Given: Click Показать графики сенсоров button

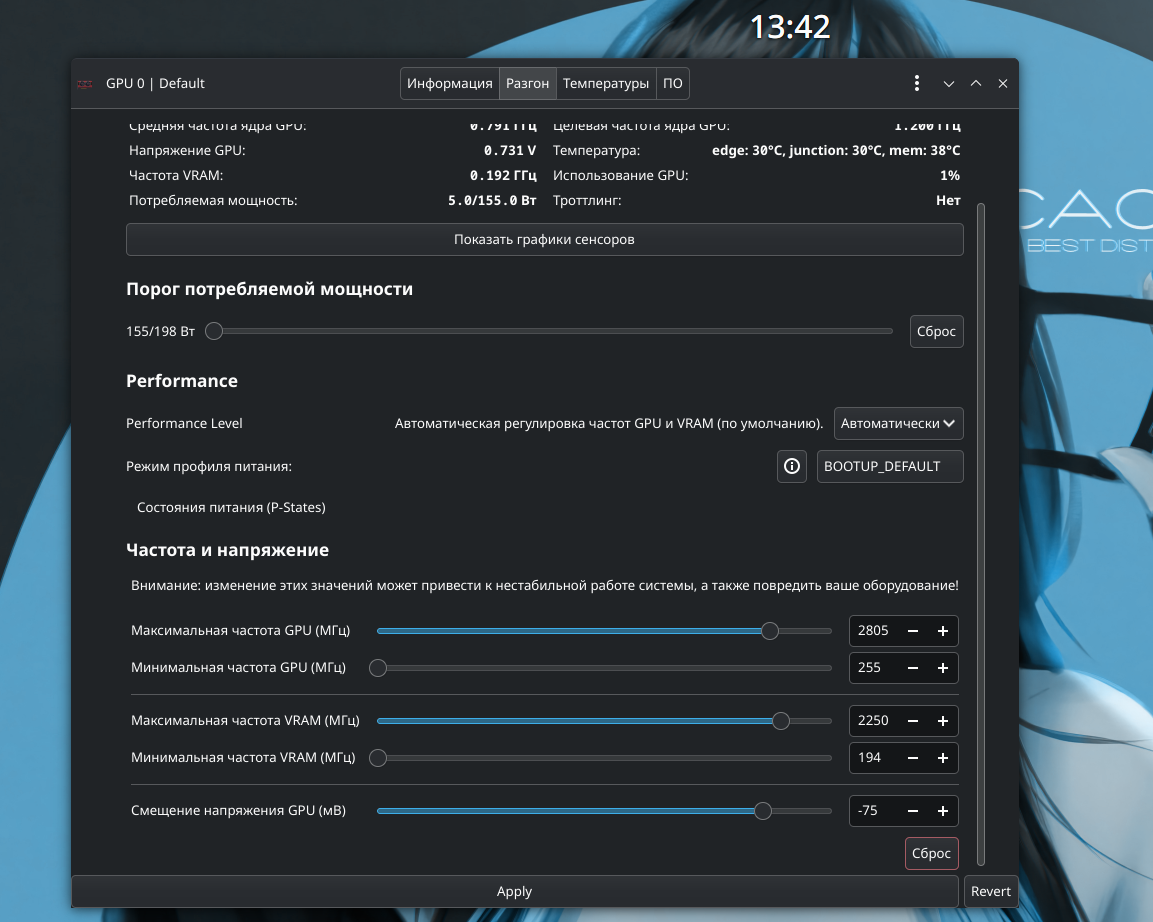Looking at the screenshot, I should [544, 240].
